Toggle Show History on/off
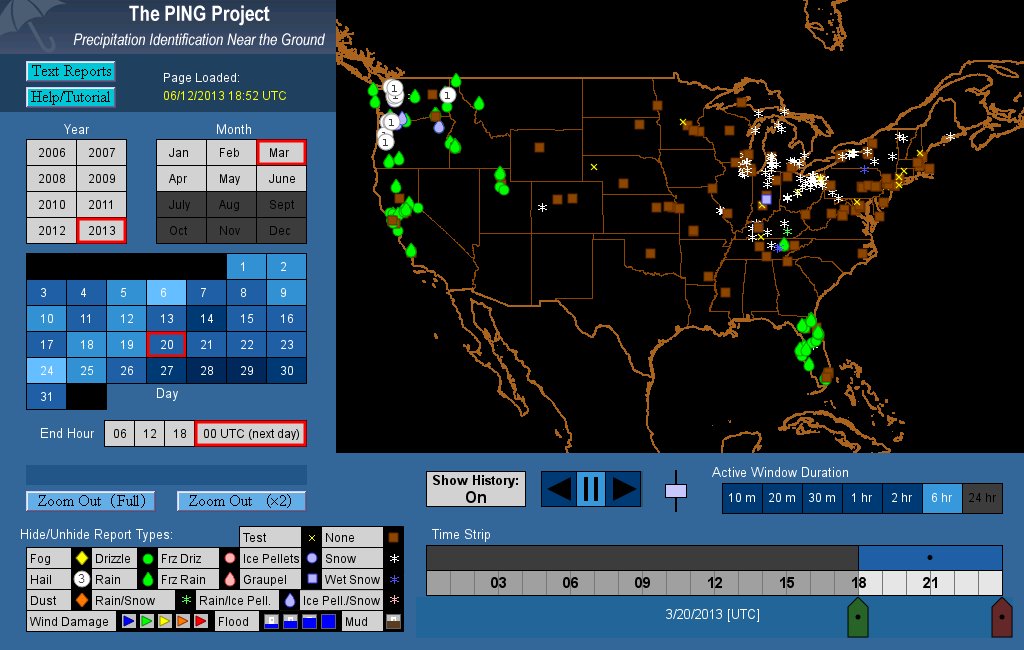Viewport: 1024px width, 650px height. pyautogui.click(x=476, y=489)
